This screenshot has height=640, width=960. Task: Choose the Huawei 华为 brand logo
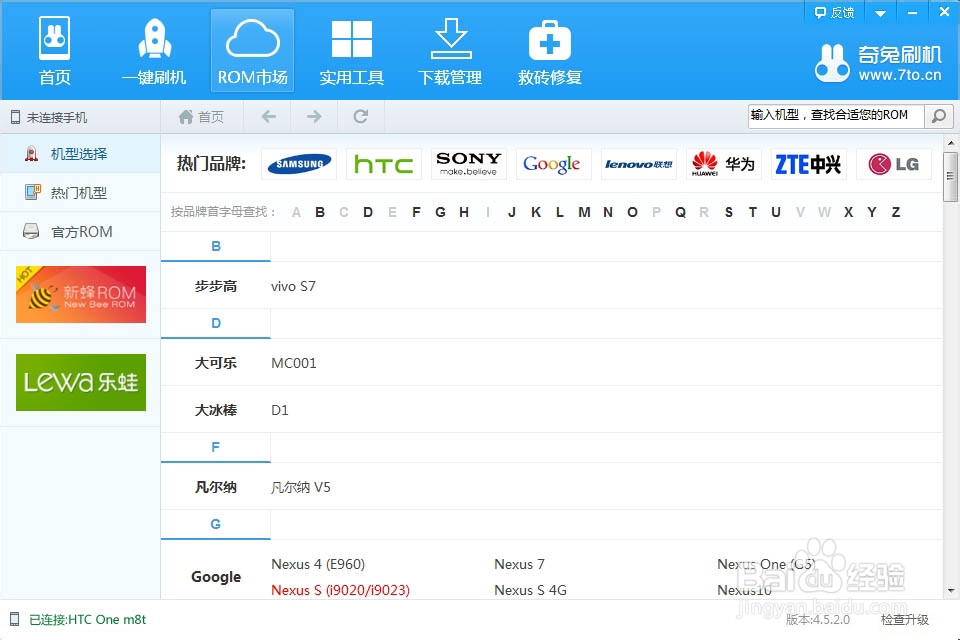(x=724, y=164)
